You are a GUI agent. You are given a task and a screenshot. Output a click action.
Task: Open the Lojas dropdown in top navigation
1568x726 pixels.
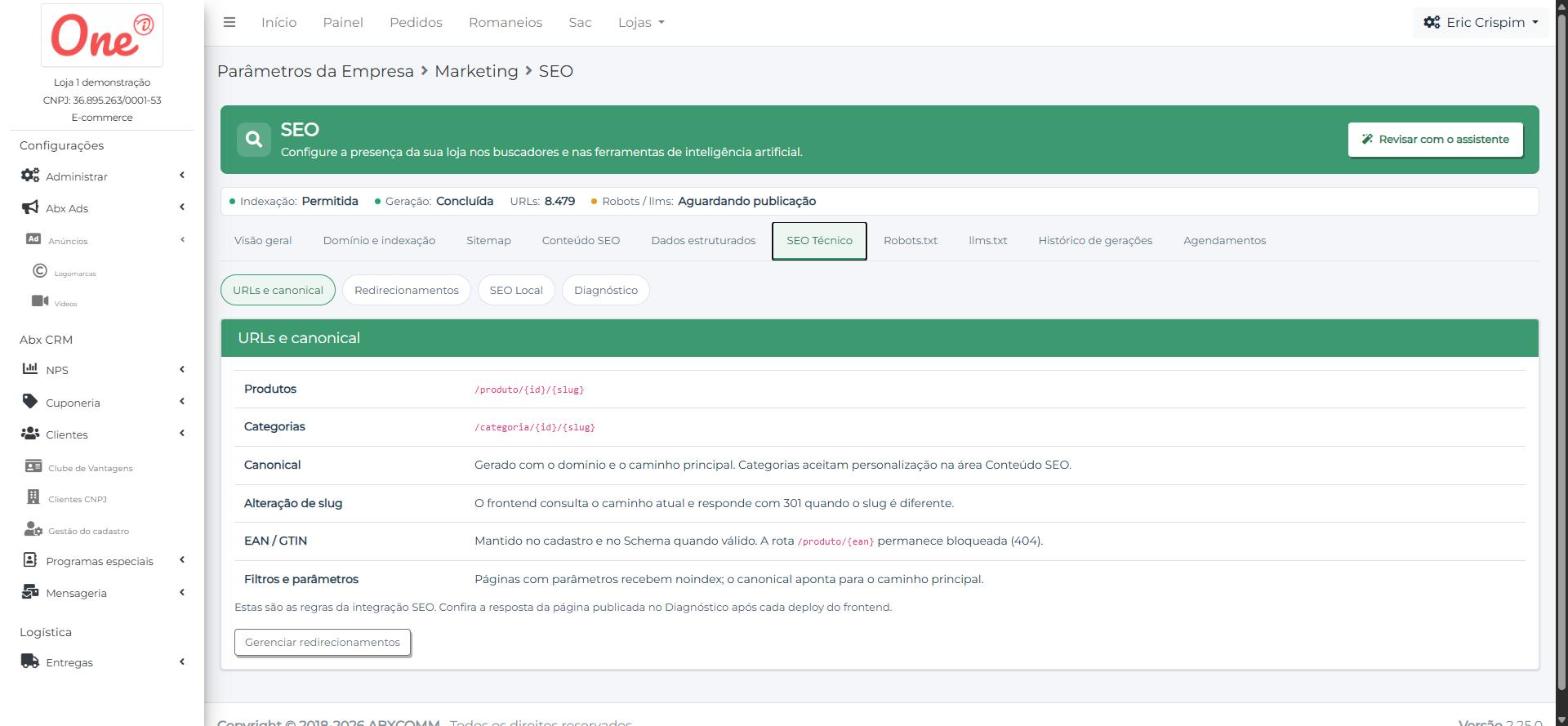click(x=641, y=22)
